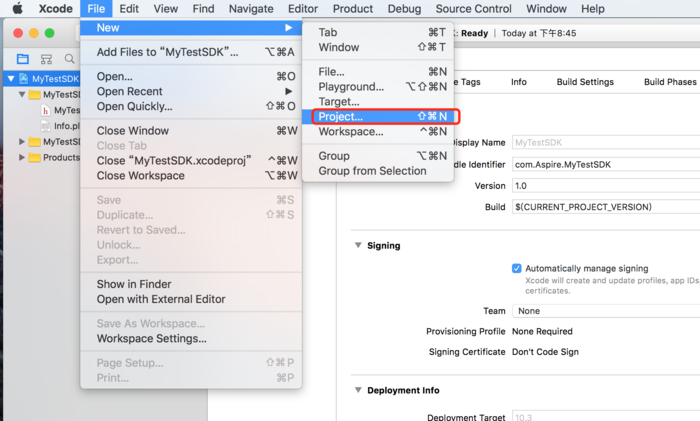Open the Symbol navigator hierarchy icon
700x421 pixels.
coord(45,60)
